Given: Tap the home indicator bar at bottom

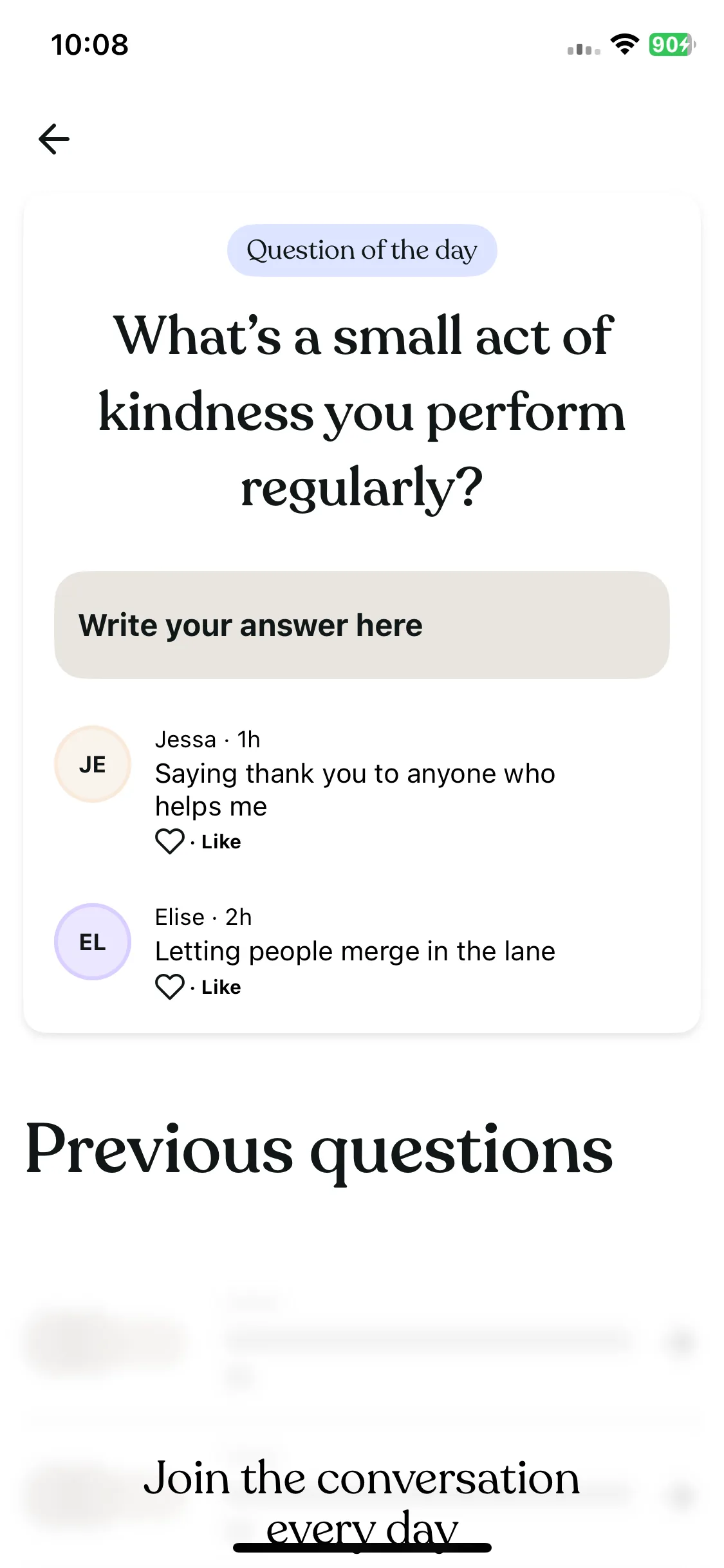Looking at the screenshot, I should point(362,1547).
